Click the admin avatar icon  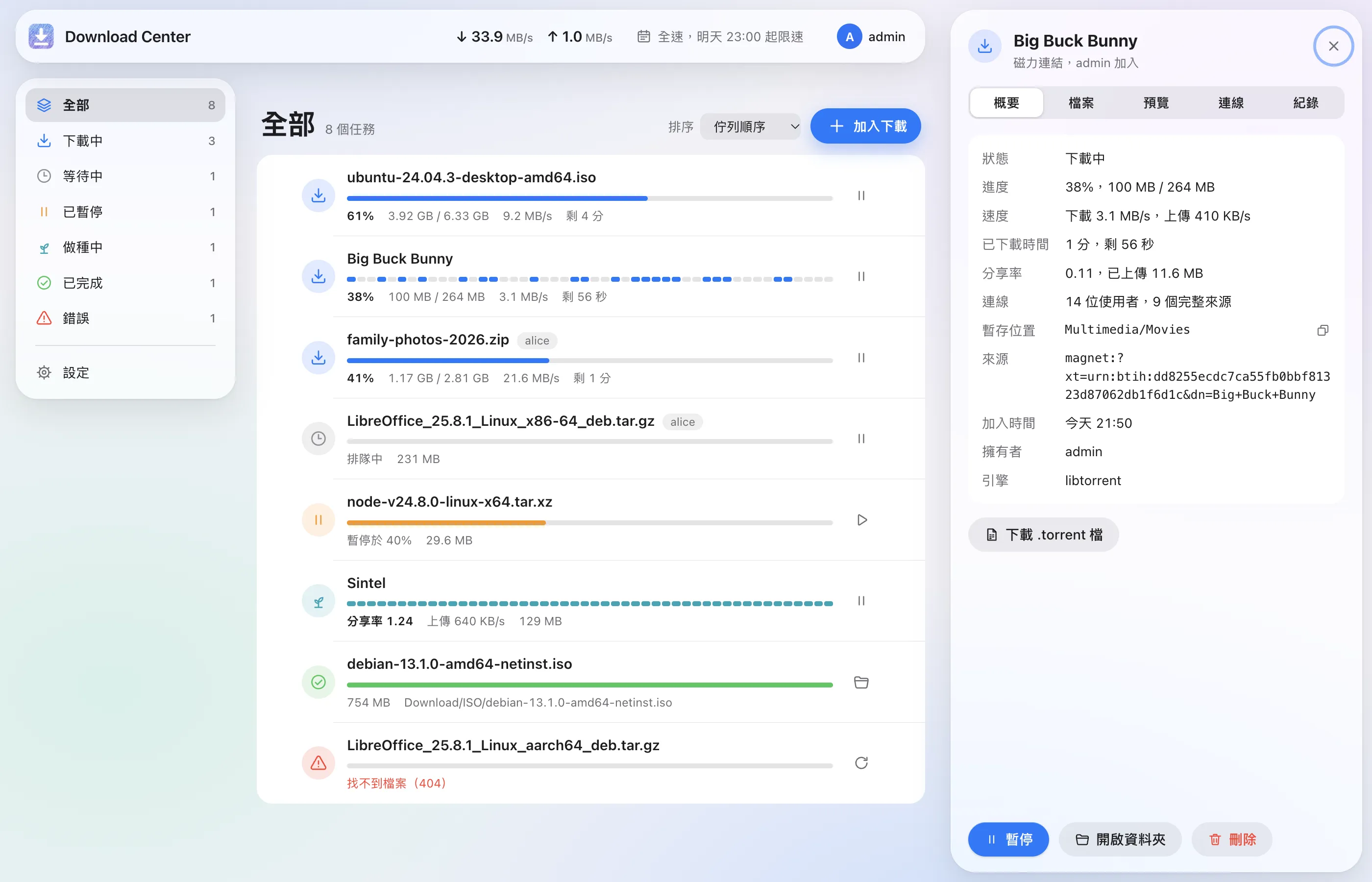(849, 37)
